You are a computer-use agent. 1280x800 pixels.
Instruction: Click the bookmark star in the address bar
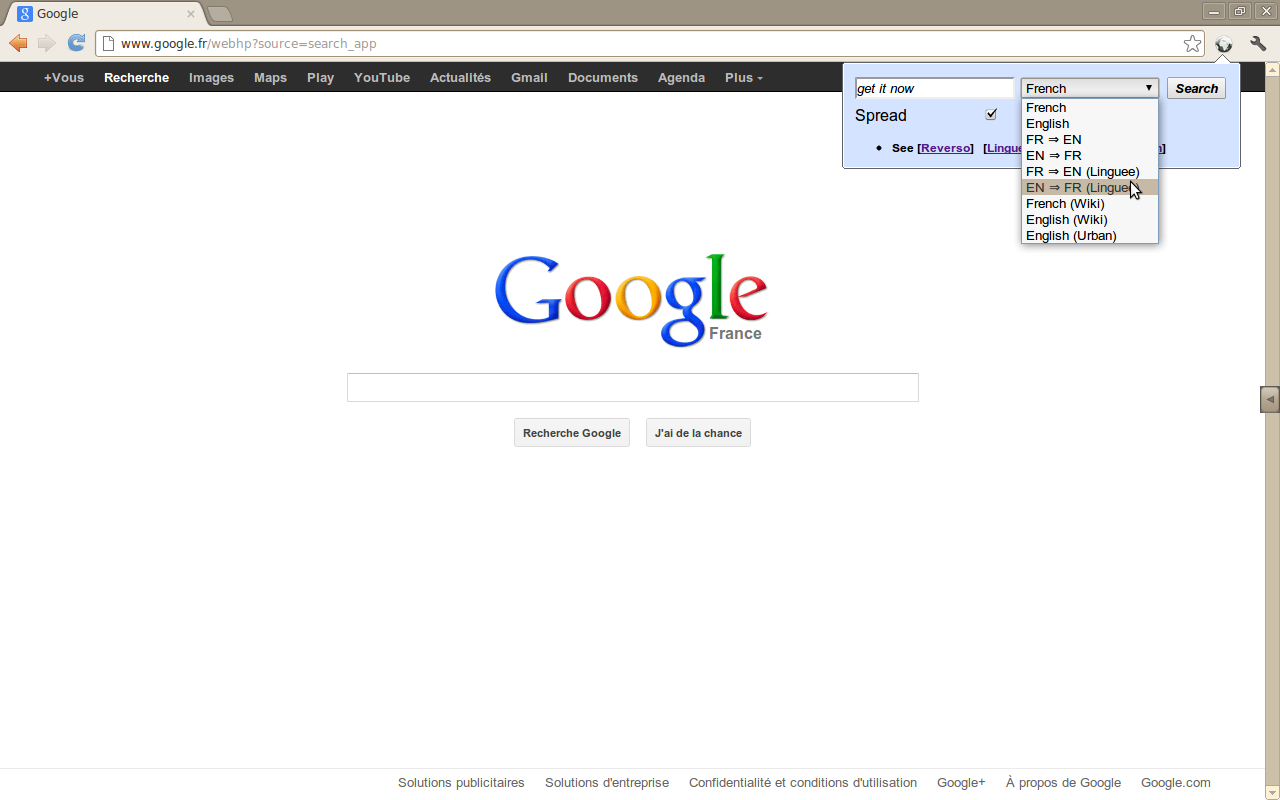click(1192, 43)
